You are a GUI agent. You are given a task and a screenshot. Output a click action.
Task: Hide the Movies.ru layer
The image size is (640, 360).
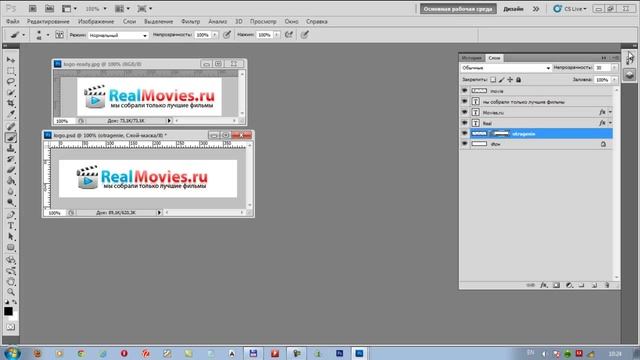(x=464, y=112)
